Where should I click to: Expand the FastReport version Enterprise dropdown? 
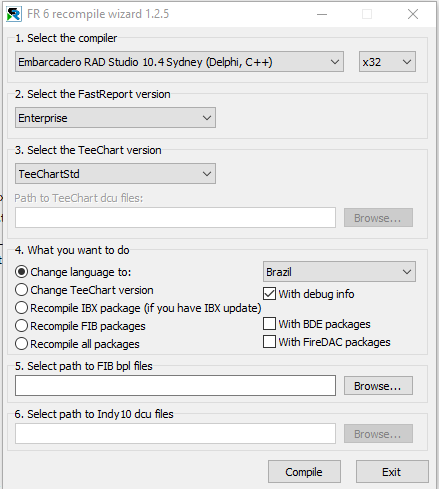(x=115, y=118)
